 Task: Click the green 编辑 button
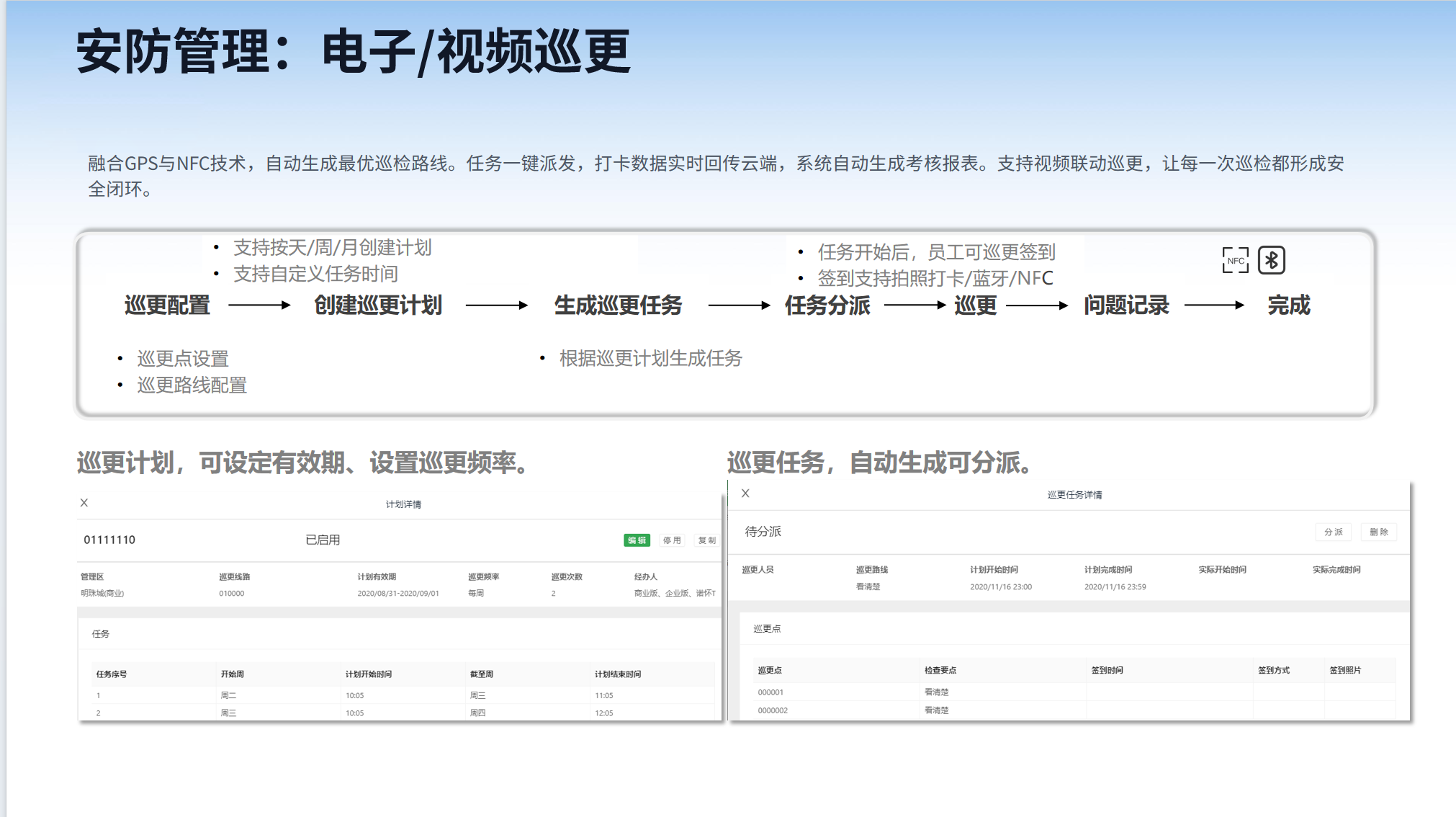tap(637, 540)
